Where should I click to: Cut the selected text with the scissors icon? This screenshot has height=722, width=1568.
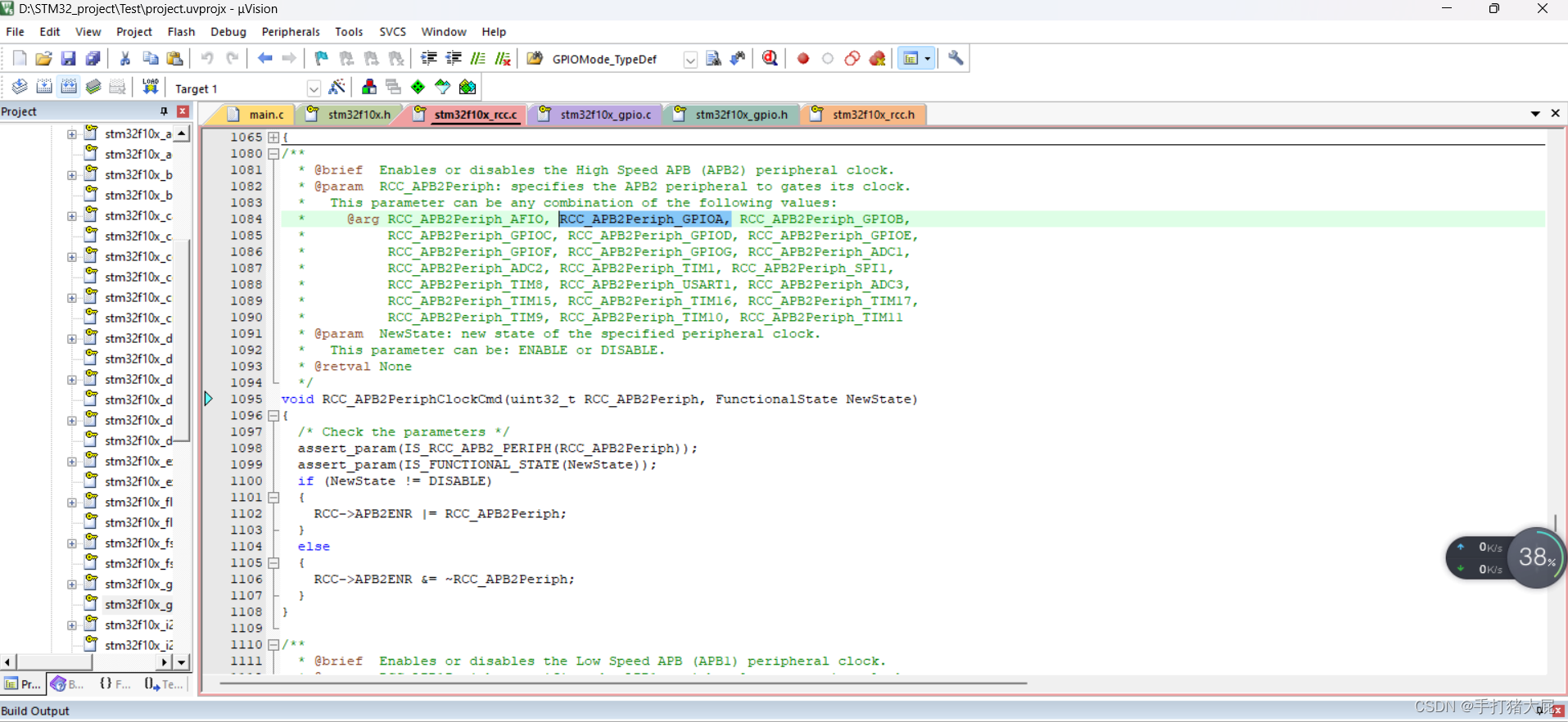point(125,58)
